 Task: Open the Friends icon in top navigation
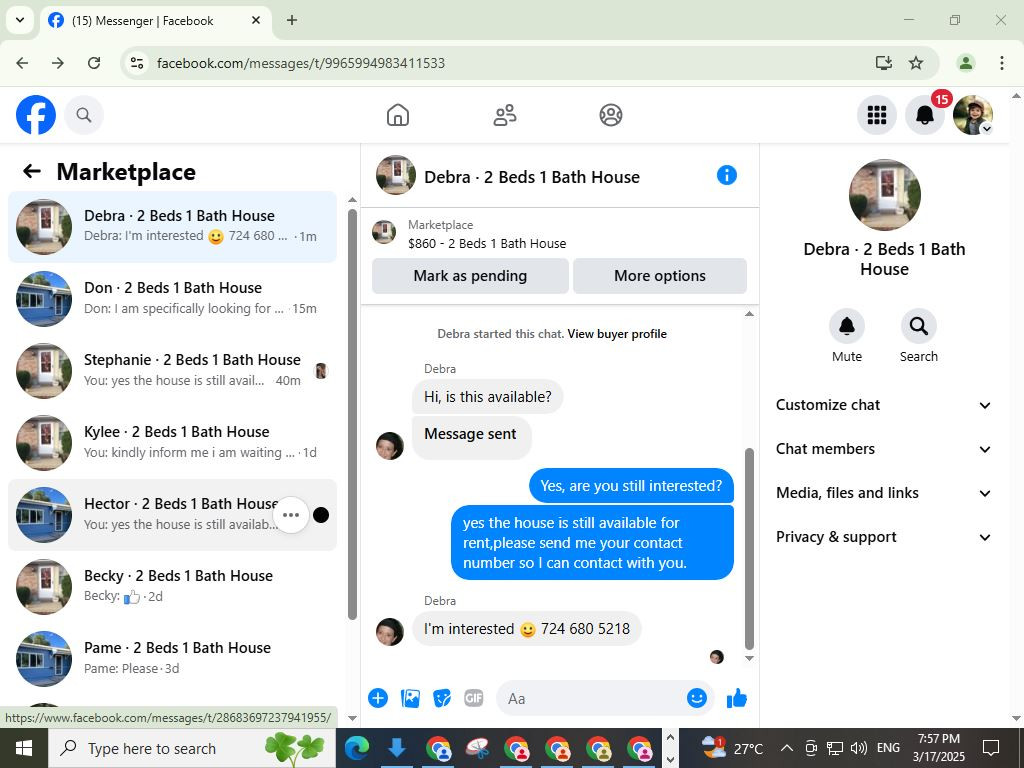[x=504, y=115]
